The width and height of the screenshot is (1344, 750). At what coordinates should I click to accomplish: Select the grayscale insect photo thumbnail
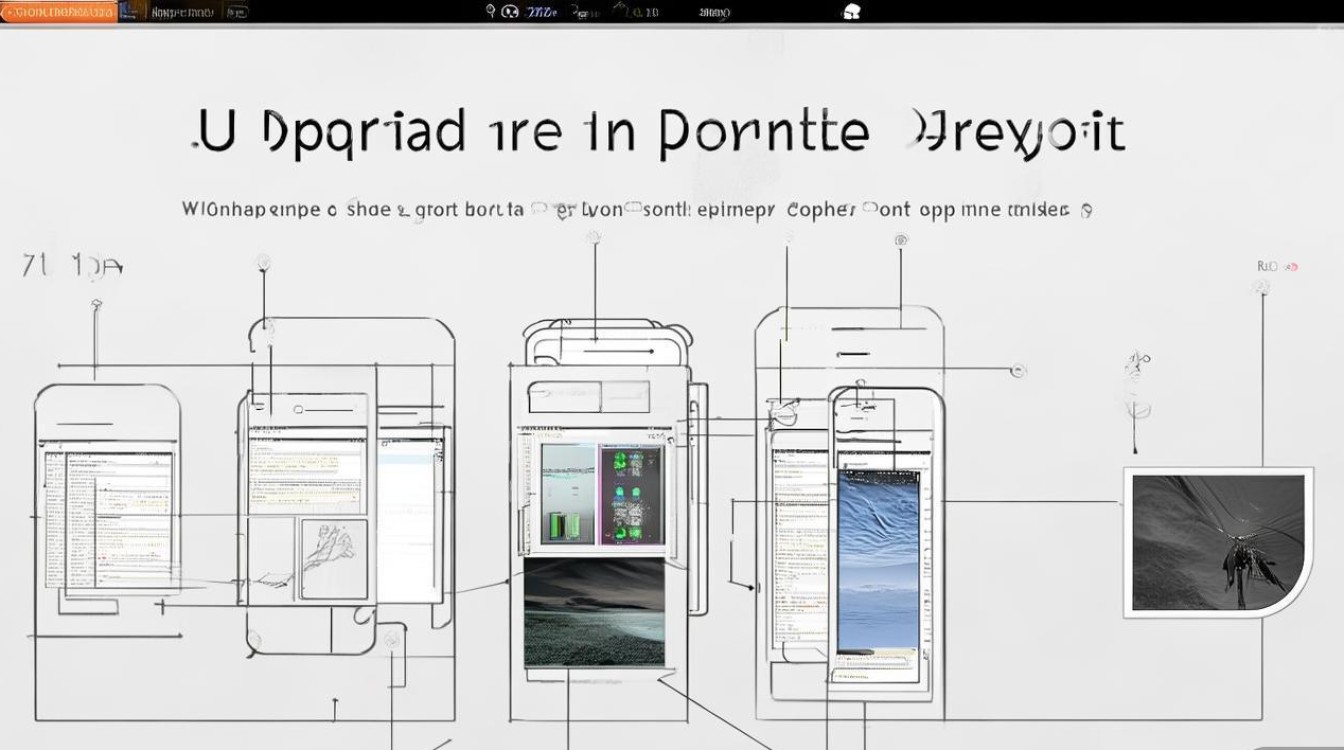click(1218, 542)
